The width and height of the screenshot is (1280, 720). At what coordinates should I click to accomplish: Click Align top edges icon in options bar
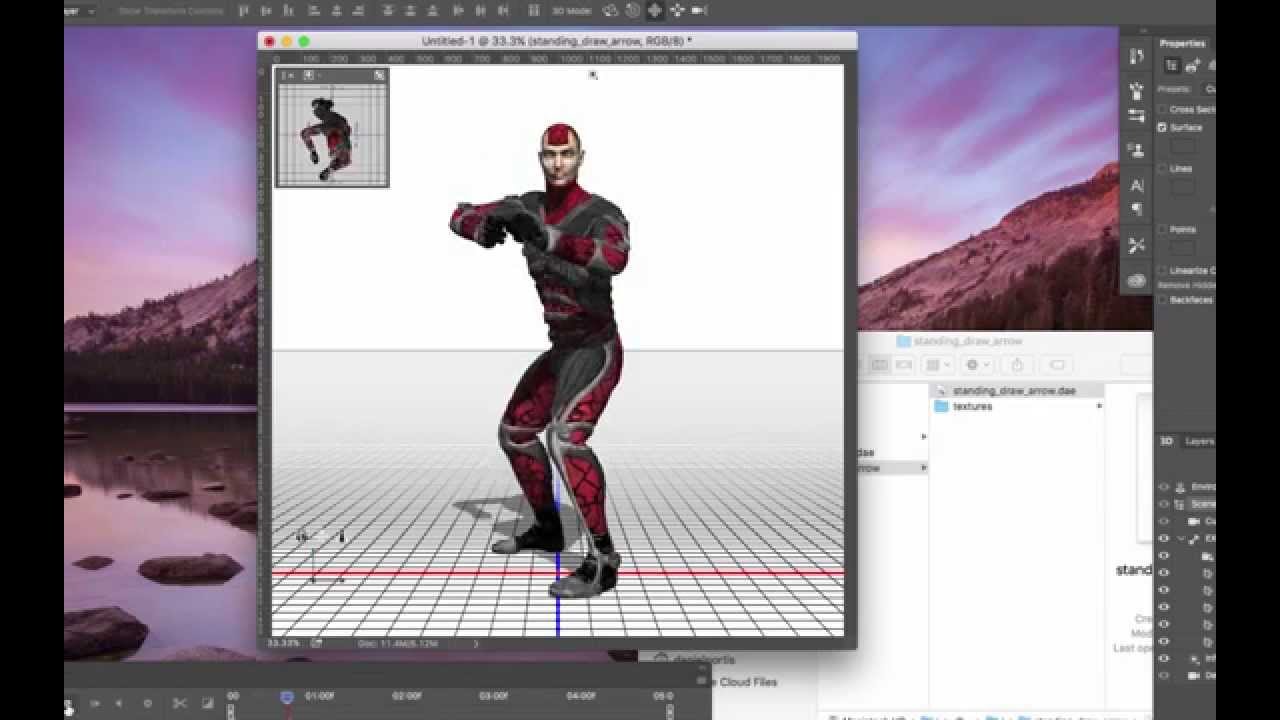243,11
